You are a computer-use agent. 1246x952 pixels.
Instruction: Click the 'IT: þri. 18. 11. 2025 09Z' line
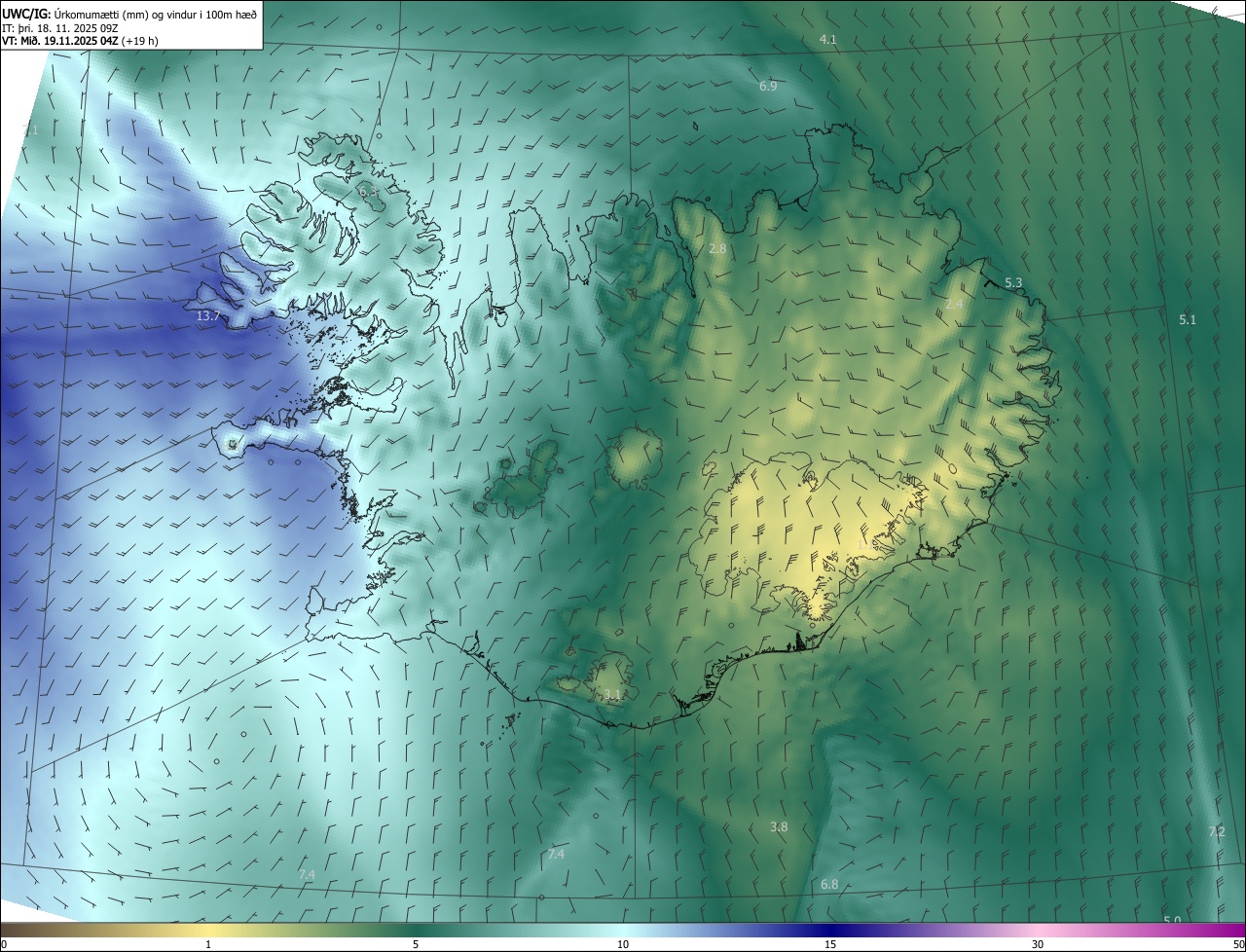click(x=60, y=27)
